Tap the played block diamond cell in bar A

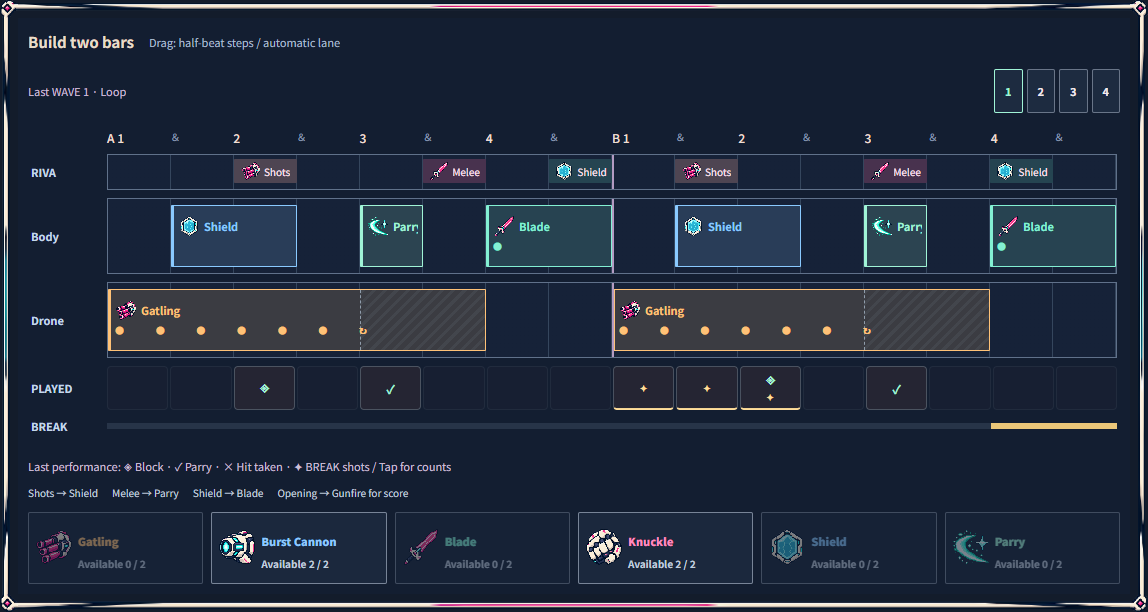coord(264,388)
